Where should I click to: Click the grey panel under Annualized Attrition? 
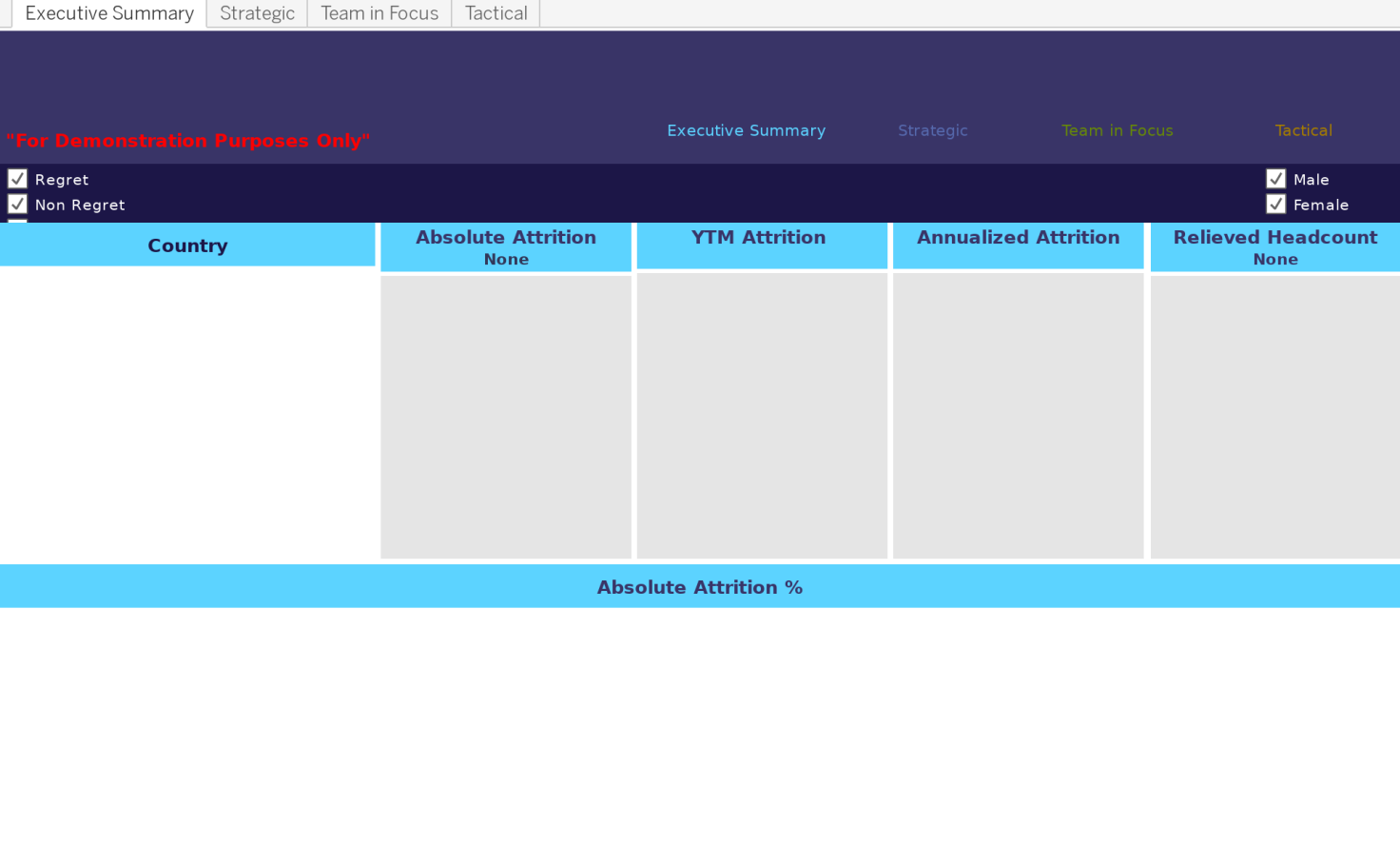1018,416
